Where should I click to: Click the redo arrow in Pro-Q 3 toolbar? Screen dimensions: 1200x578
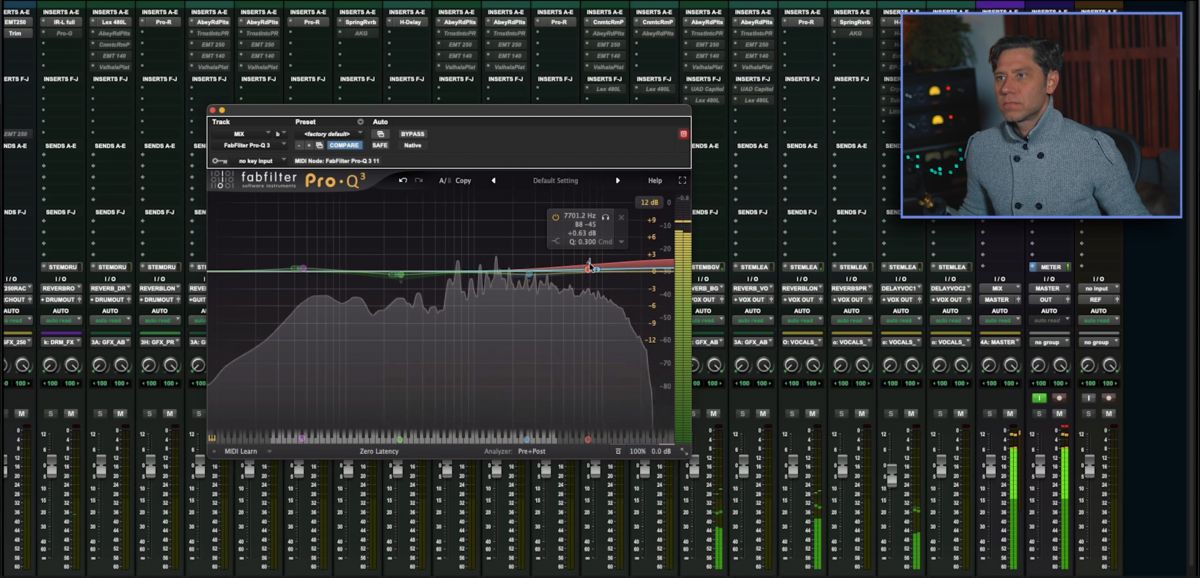[419, 180]
